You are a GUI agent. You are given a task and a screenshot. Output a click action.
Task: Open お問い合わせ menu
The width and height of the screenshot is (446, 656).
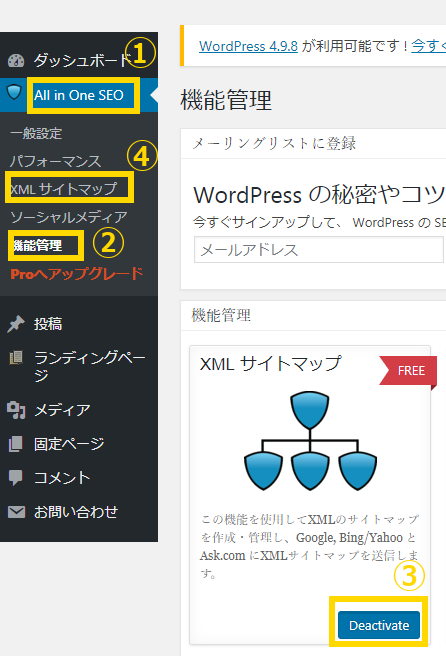76,512
